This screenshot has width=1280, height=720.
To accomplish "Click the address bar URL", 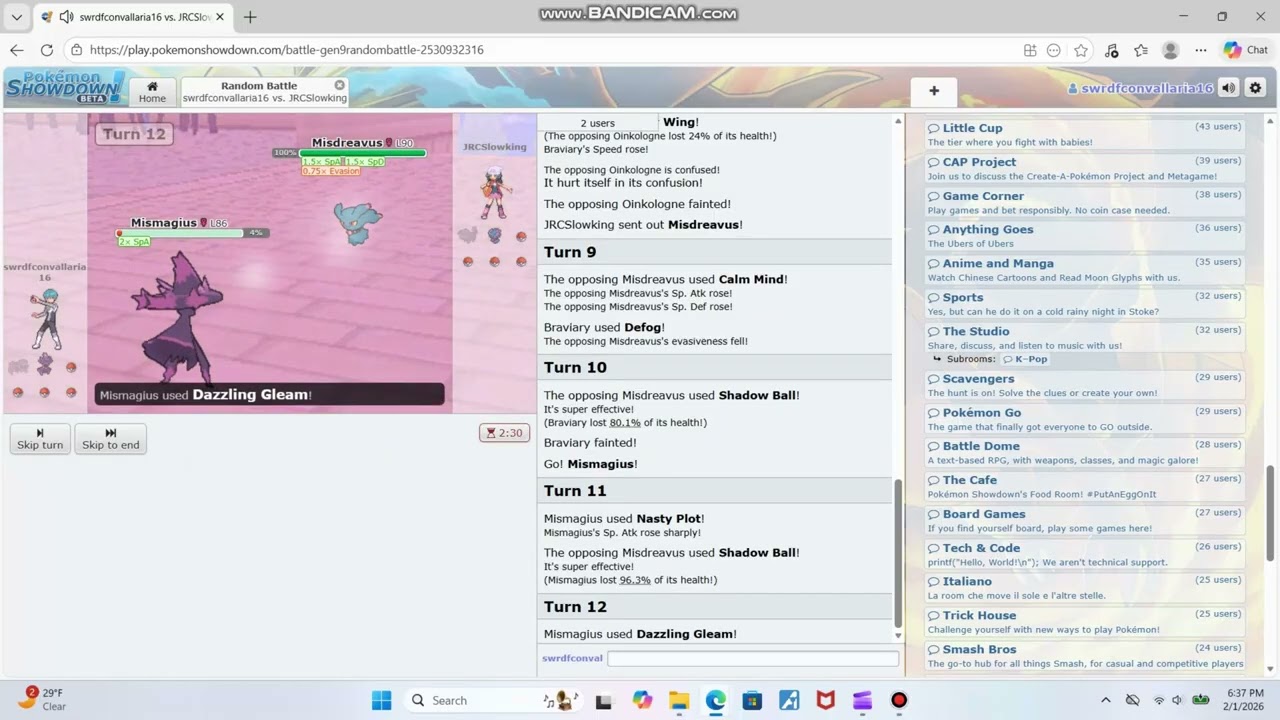I will (286, 50).
